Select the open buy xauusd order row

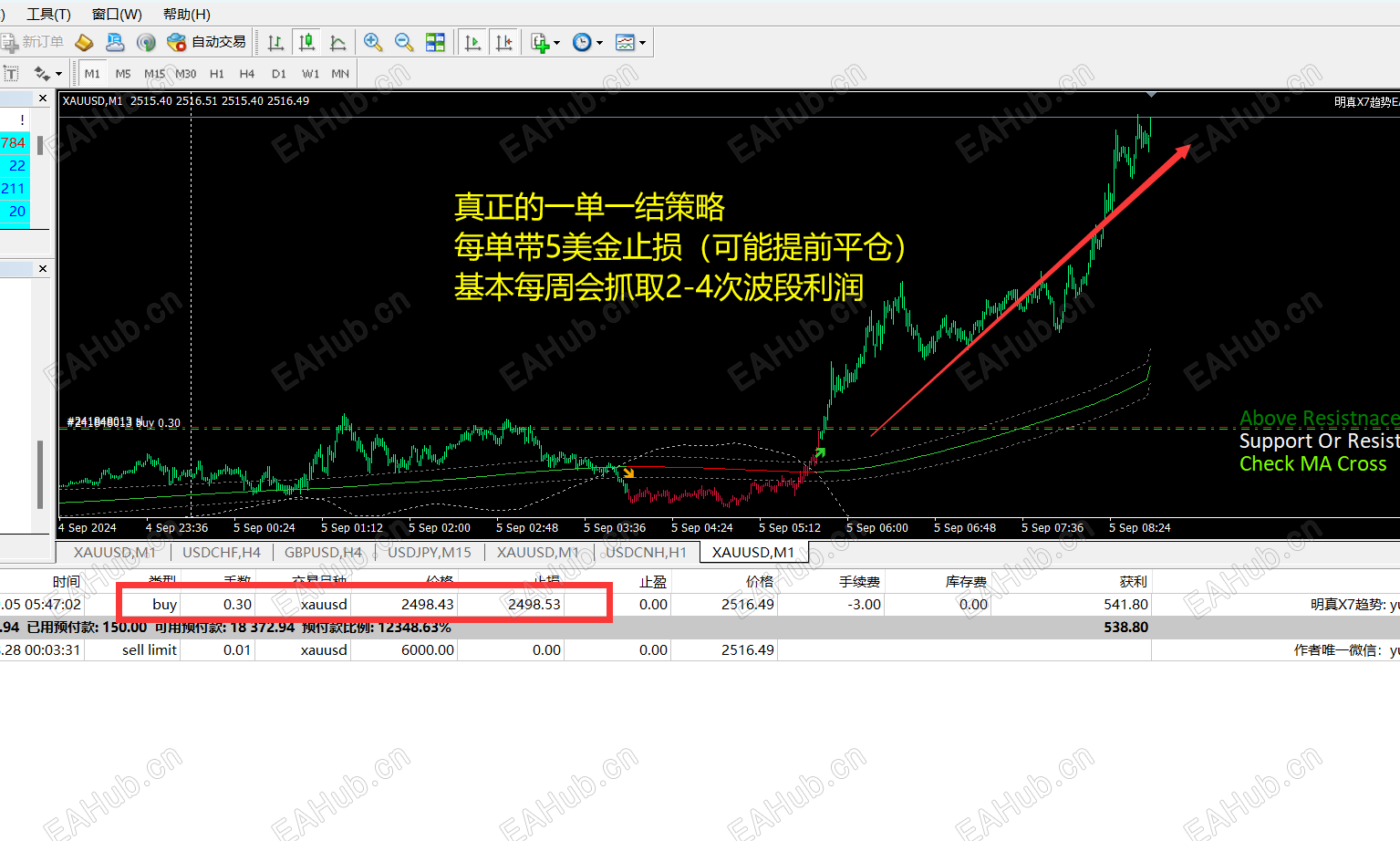700,604
